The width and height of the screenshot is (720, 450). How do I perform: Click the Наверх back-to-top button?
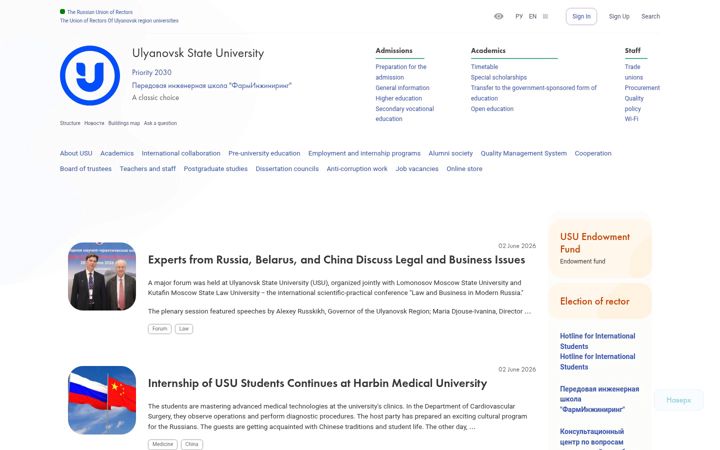pos(679,400)
